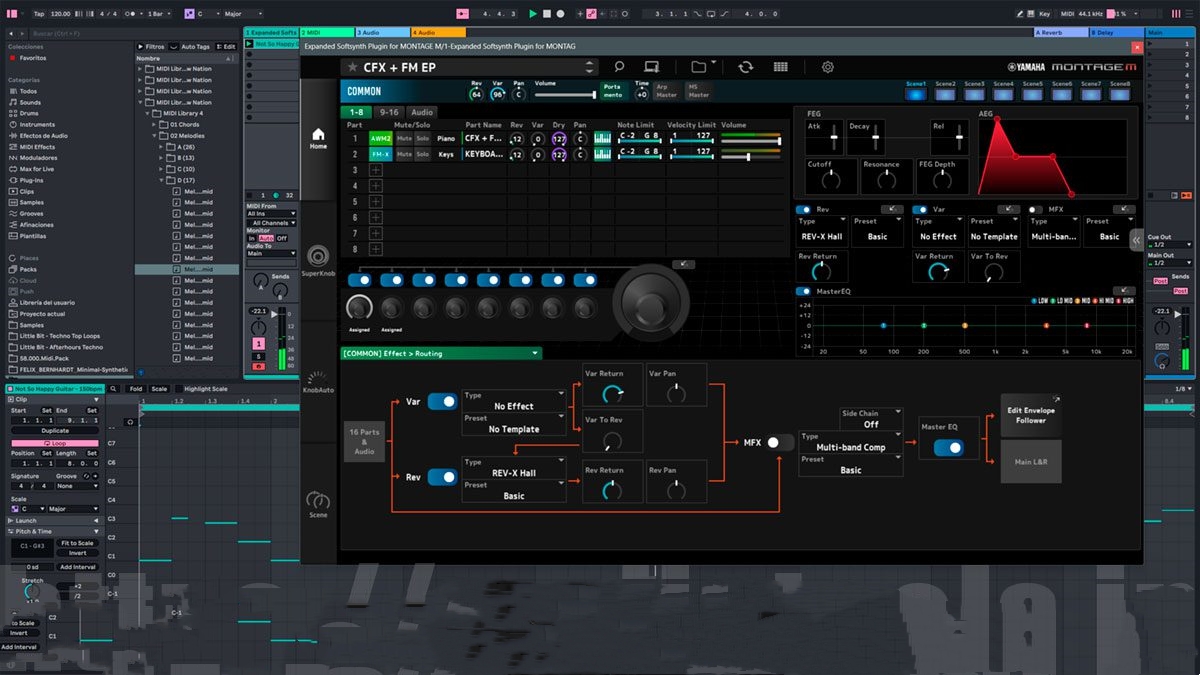Image resolution: width=1200 pixels, height=675 pixels.
Task: Toggle the Master EQ switch in routing
Action: [x=949, y=448]
